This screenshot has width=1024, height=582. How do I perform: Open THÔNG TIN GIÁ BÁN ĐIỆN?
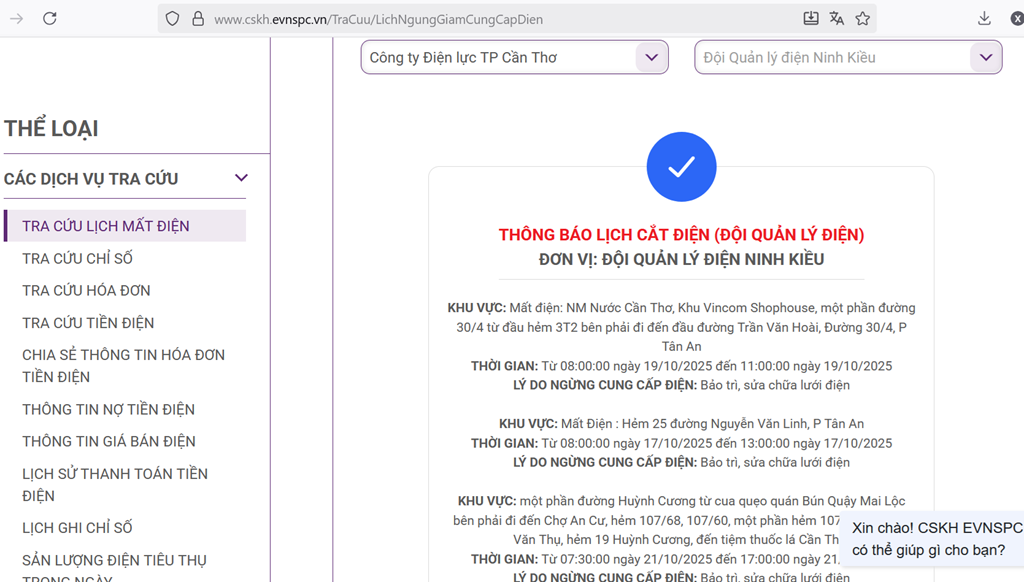(109, 441)
